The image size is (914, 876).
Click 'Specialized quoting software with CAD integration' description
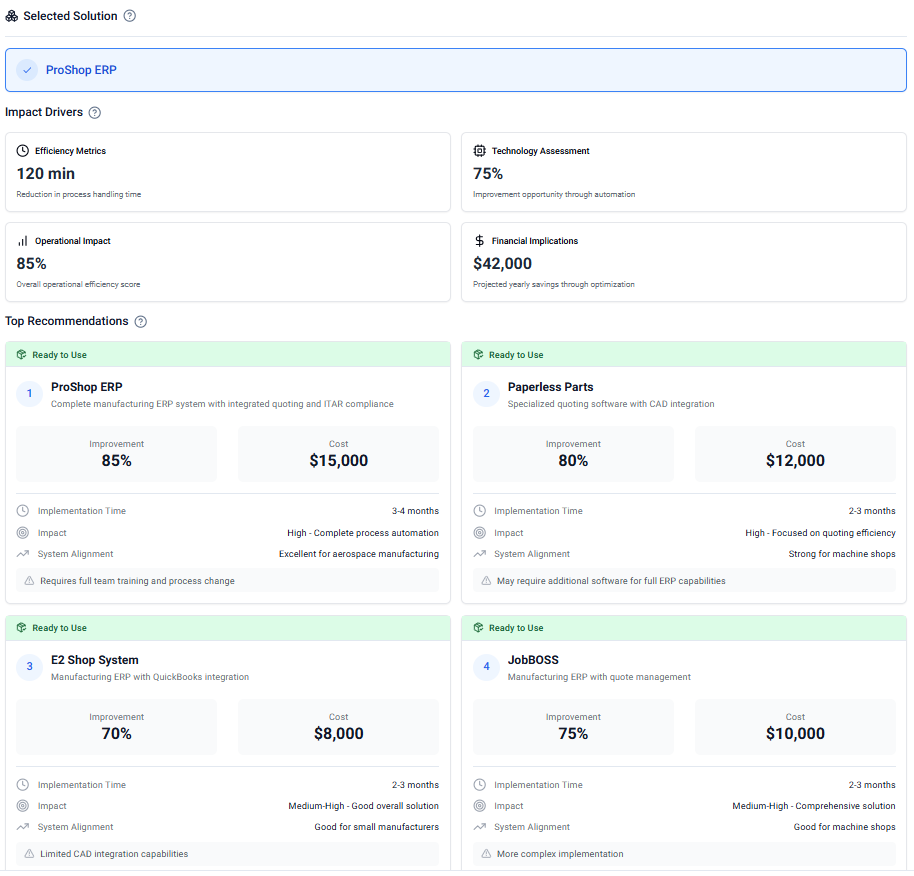tap(611, 404)
